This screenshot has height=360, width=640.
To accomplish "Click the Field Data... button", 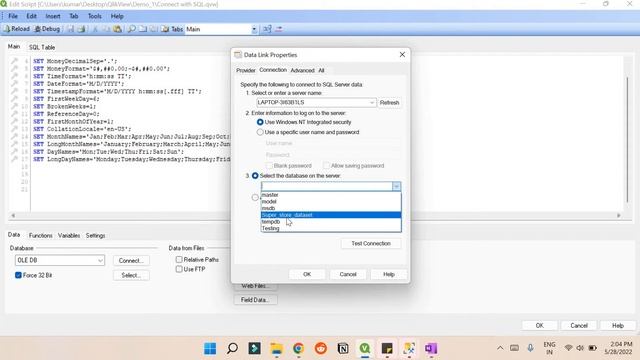I will pos(255,300).
